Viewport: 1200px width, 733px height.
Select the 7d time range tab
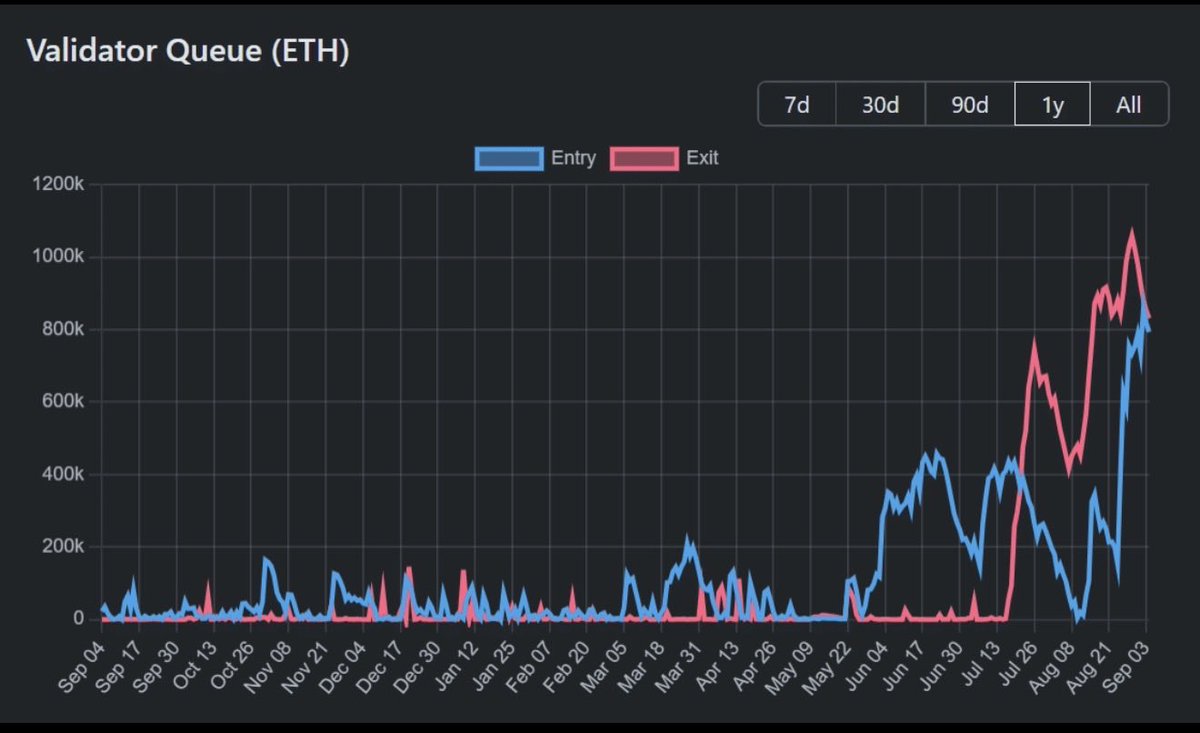point(797,104)
